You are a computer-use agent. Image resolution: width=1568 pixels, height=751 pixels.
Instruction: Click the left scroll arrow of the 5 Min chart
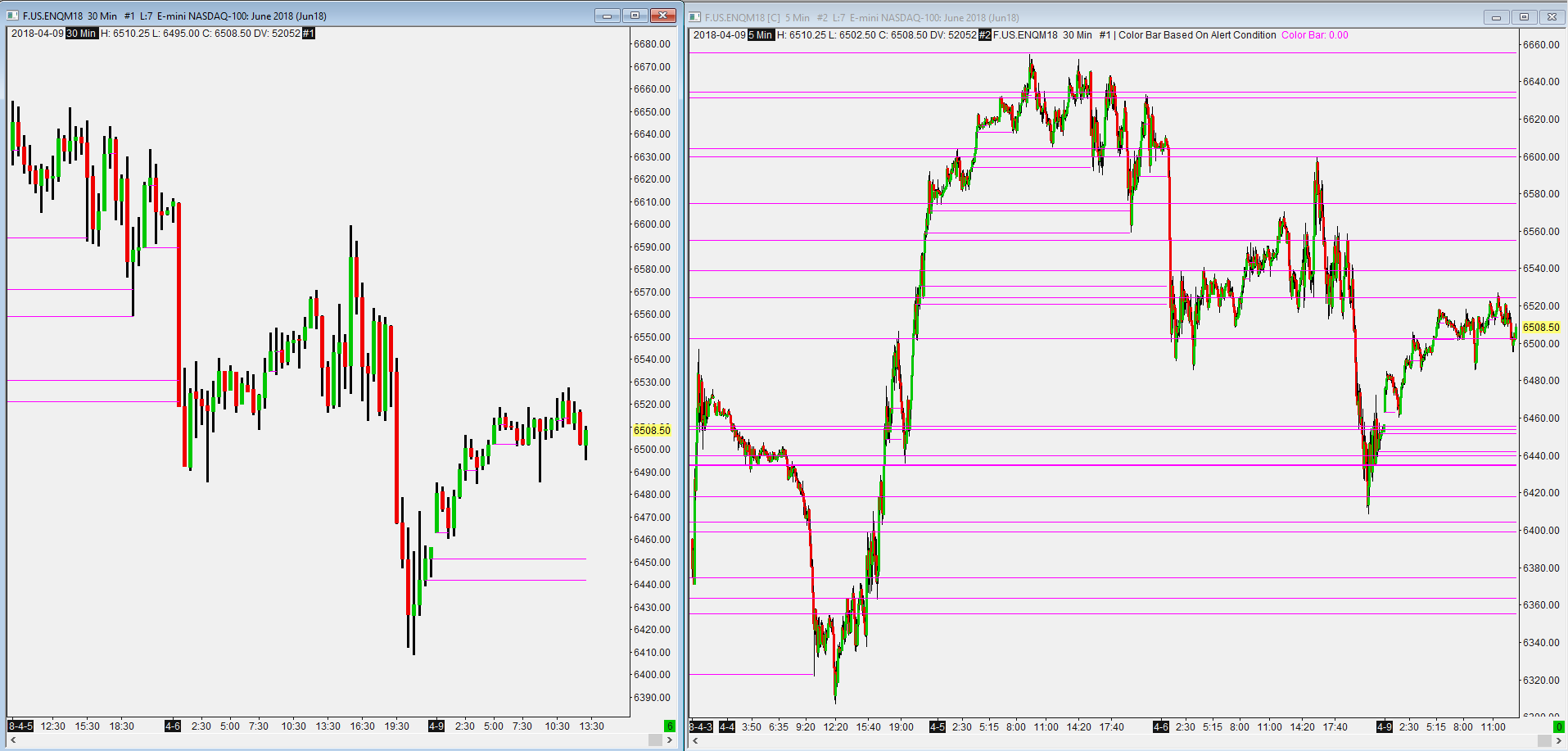pyautogui.click(x=696, y=740)
